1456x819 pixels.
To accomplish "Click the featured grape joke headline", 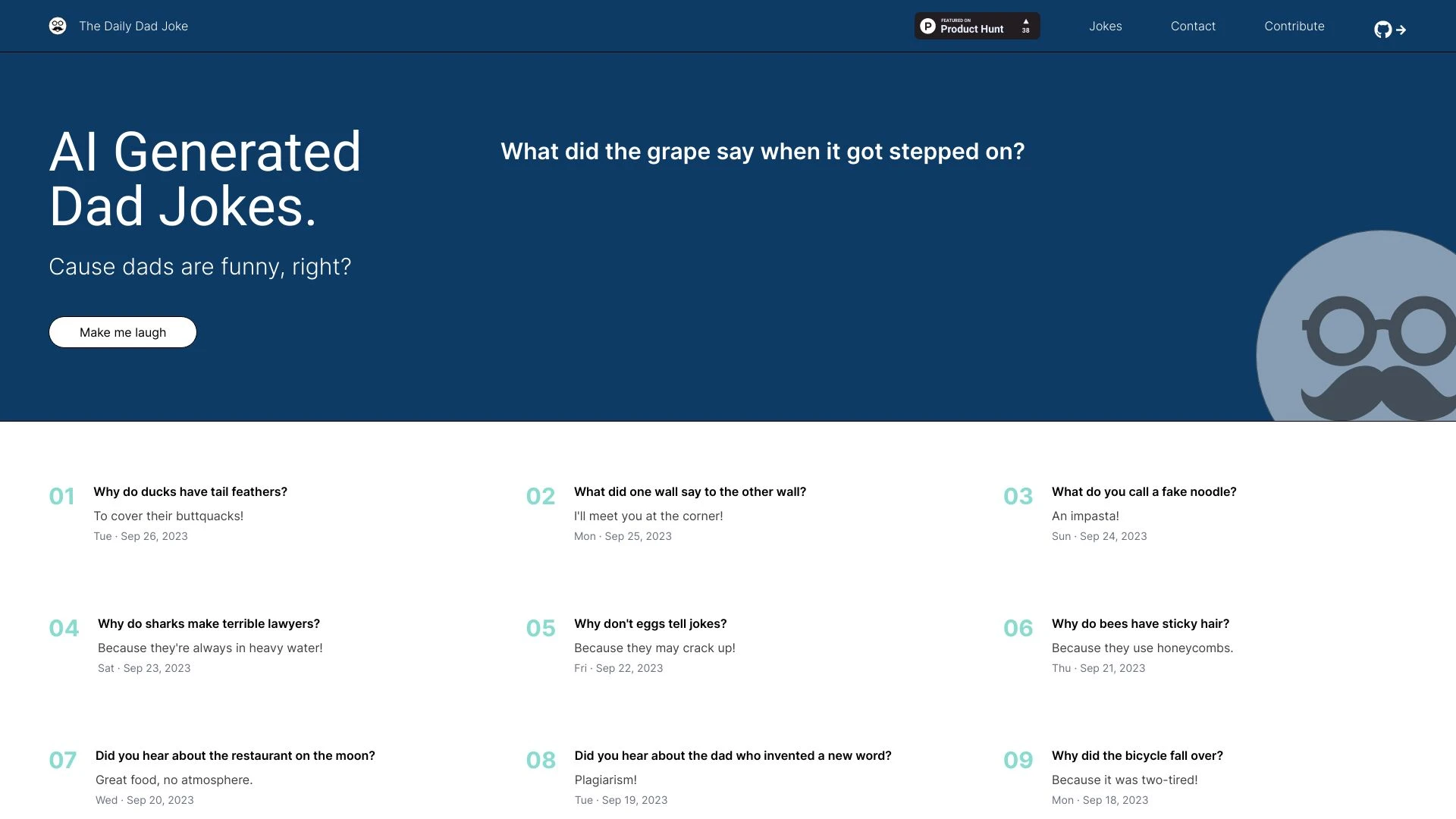I will point(761,151).
